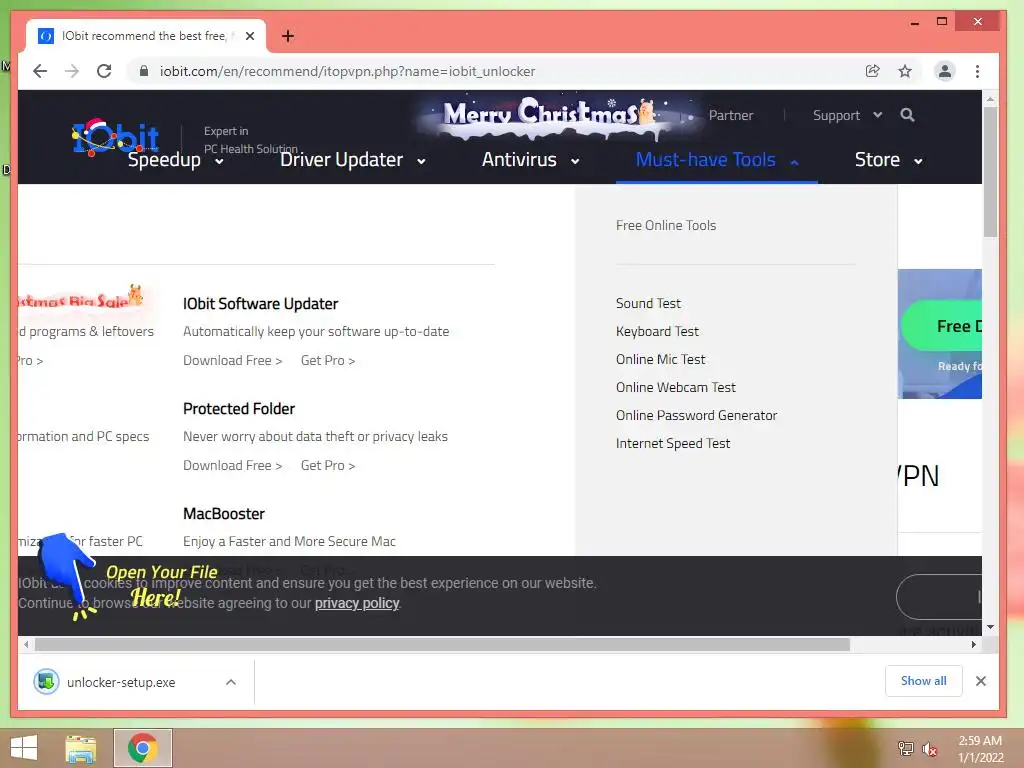
Task: Share this page using the share icon
Action: point(872,71)
